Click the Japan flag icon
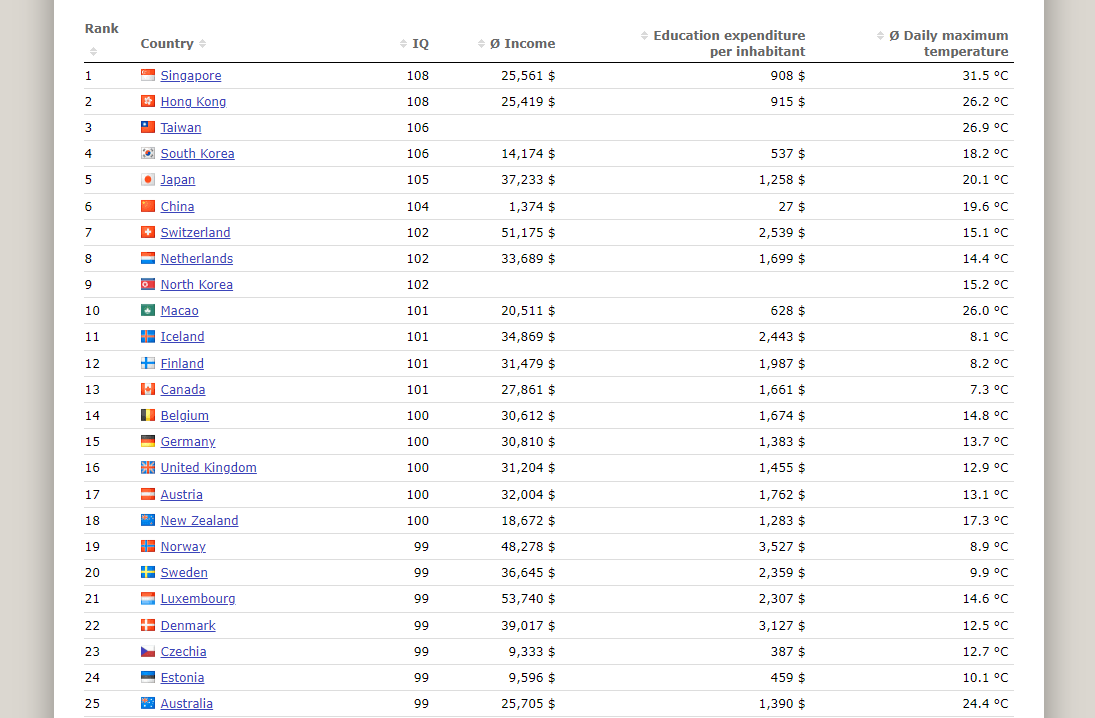 147,179
